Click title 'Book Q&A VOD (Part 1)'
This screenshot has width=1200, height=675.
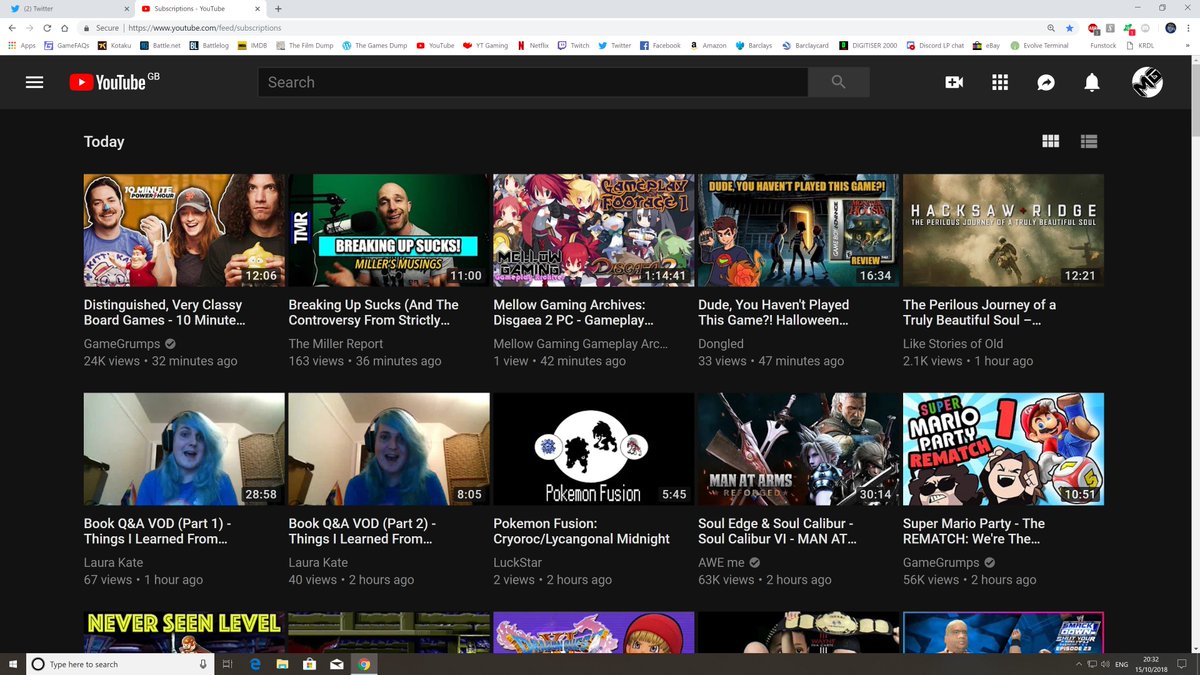(157, 531)
